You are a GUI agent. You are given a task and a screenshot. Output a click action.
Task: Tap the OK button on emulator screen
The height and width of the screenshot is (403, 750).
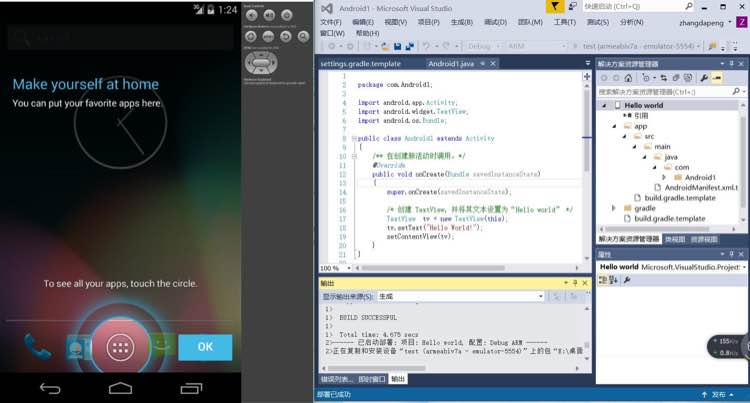click(205, 347)
